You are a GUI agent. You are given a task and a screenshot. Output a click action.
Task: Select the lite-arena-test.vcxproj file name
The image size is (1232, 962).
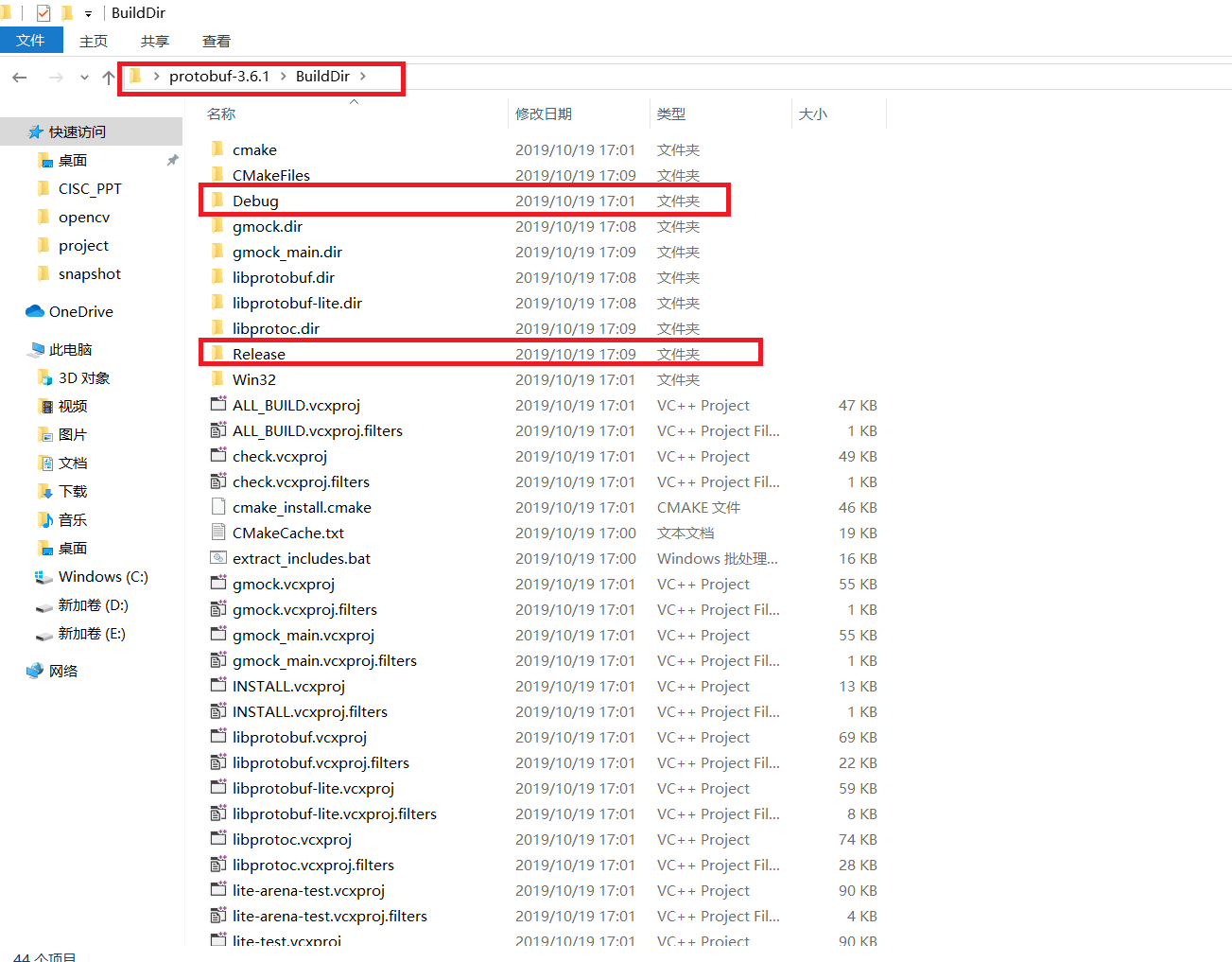click(308, 890)
